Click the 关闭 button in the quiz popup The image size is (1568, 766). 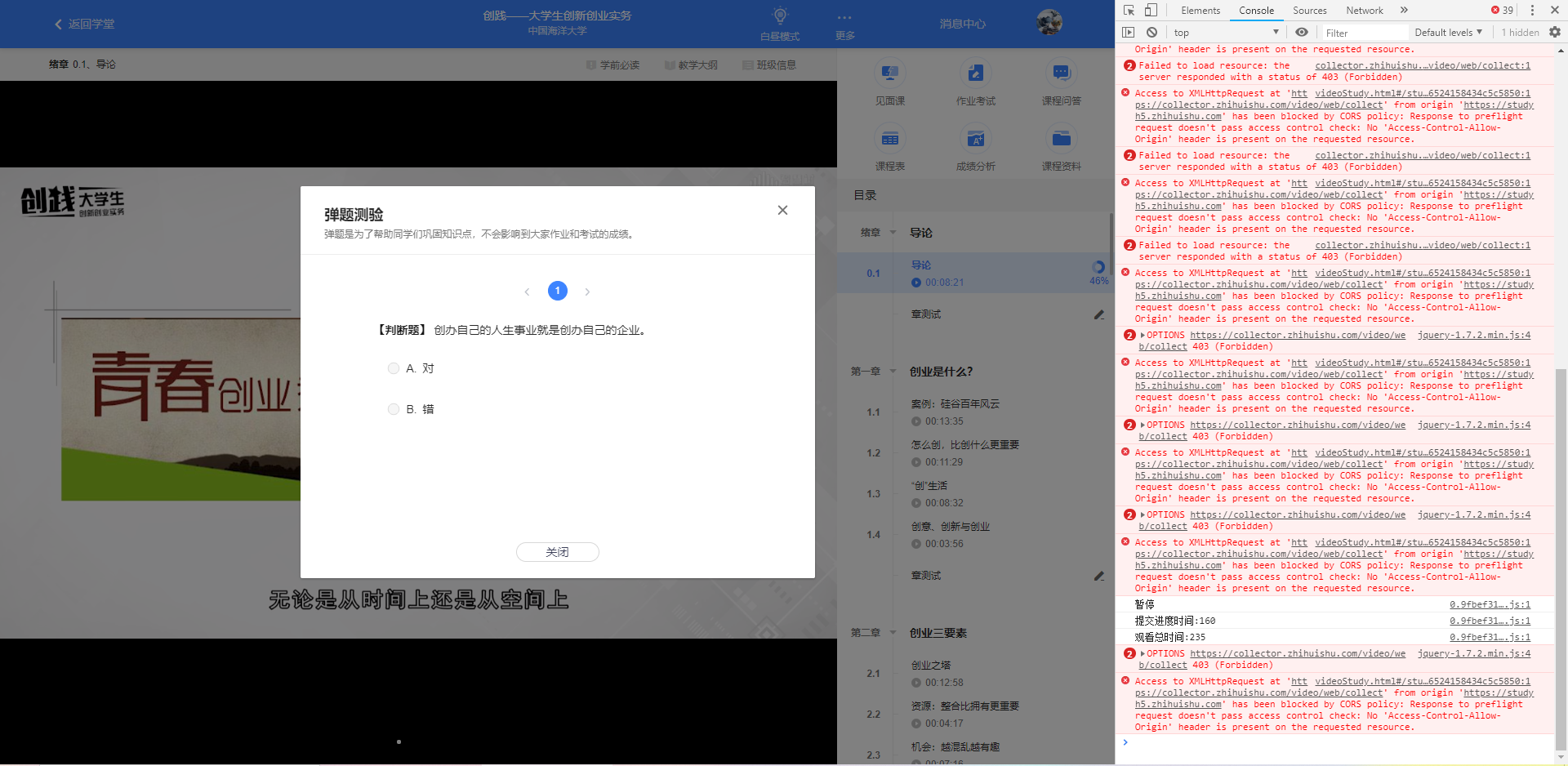(x=558, y=552)
